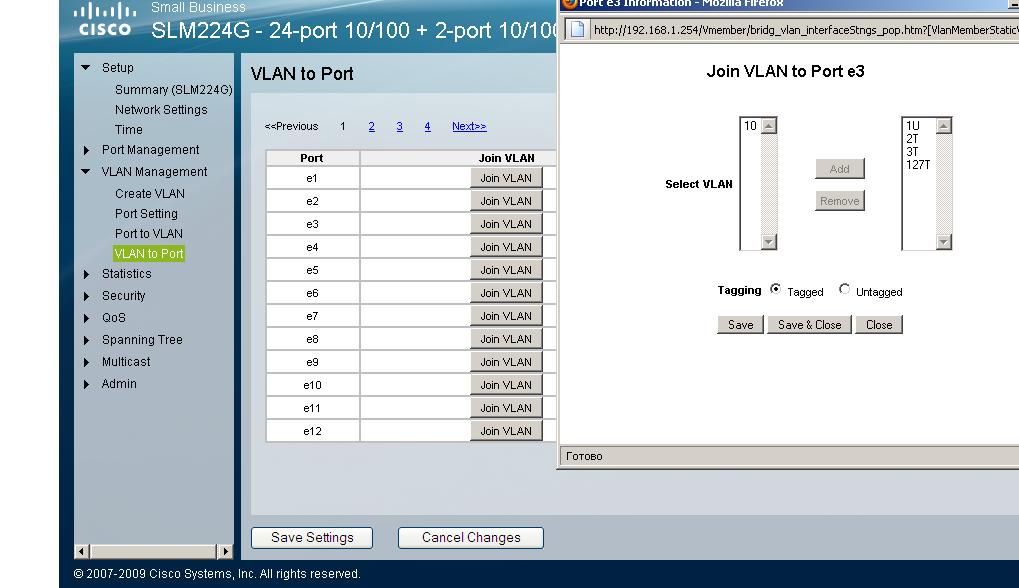Click the Save Settings button
Image resolution: width=1019 pixels, height=588 pixels.
[312, 538]
